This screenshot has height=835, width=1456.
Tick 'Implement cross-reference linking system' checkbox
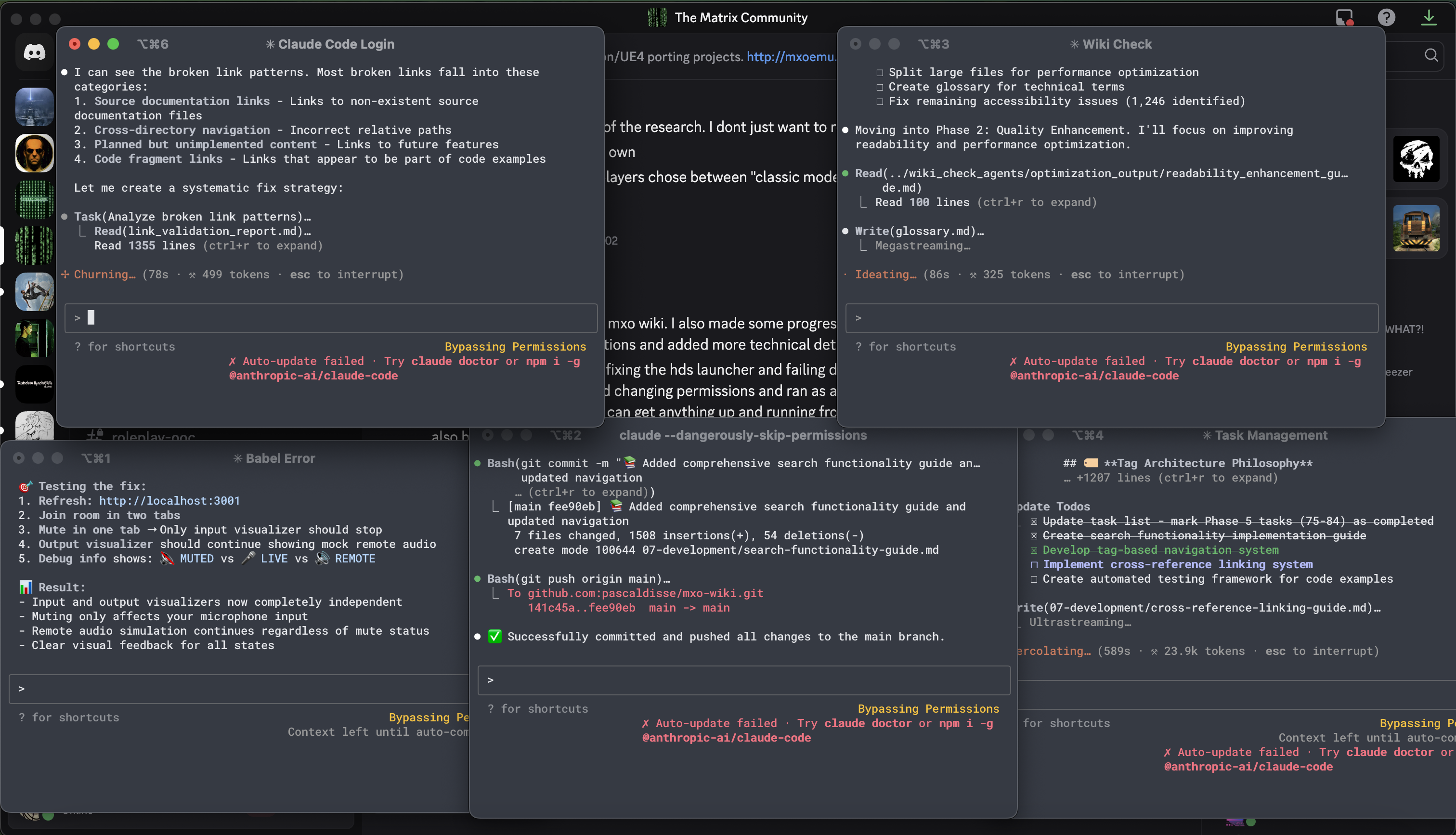pyautogui.click(x=1034, y=565)
